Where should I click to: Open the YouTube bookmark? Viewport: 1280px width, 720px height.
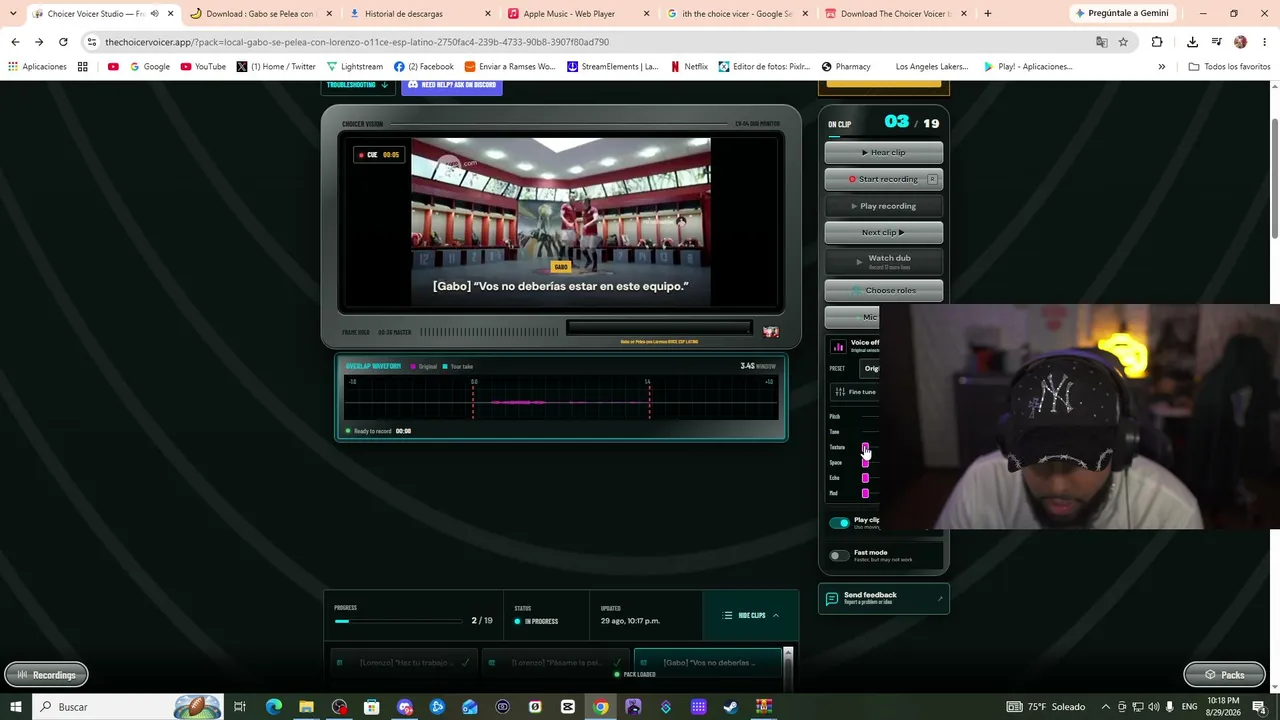[x=203, y=67]
